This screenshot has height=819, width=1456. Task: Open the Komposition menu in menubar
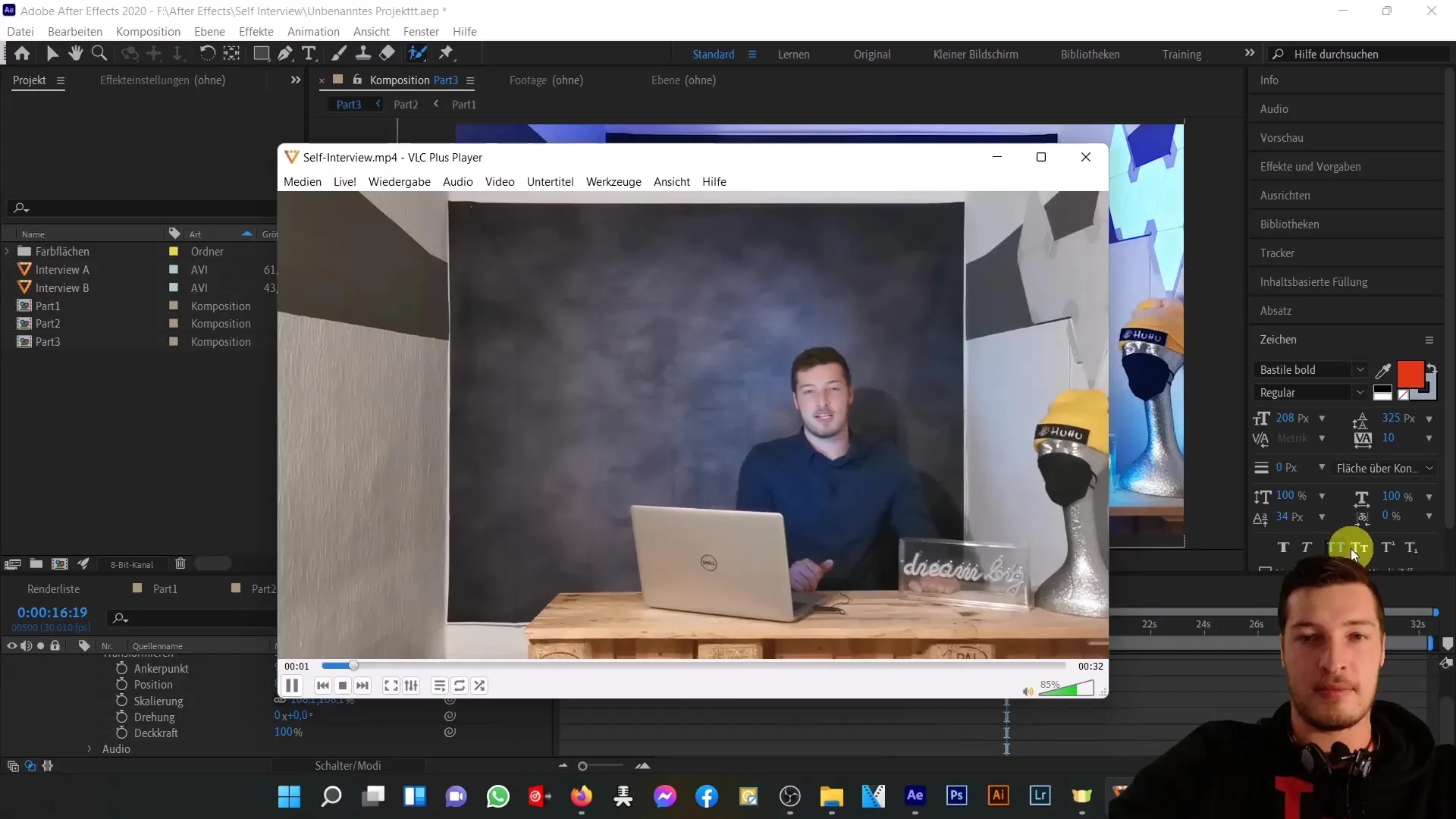pos(148,31)
